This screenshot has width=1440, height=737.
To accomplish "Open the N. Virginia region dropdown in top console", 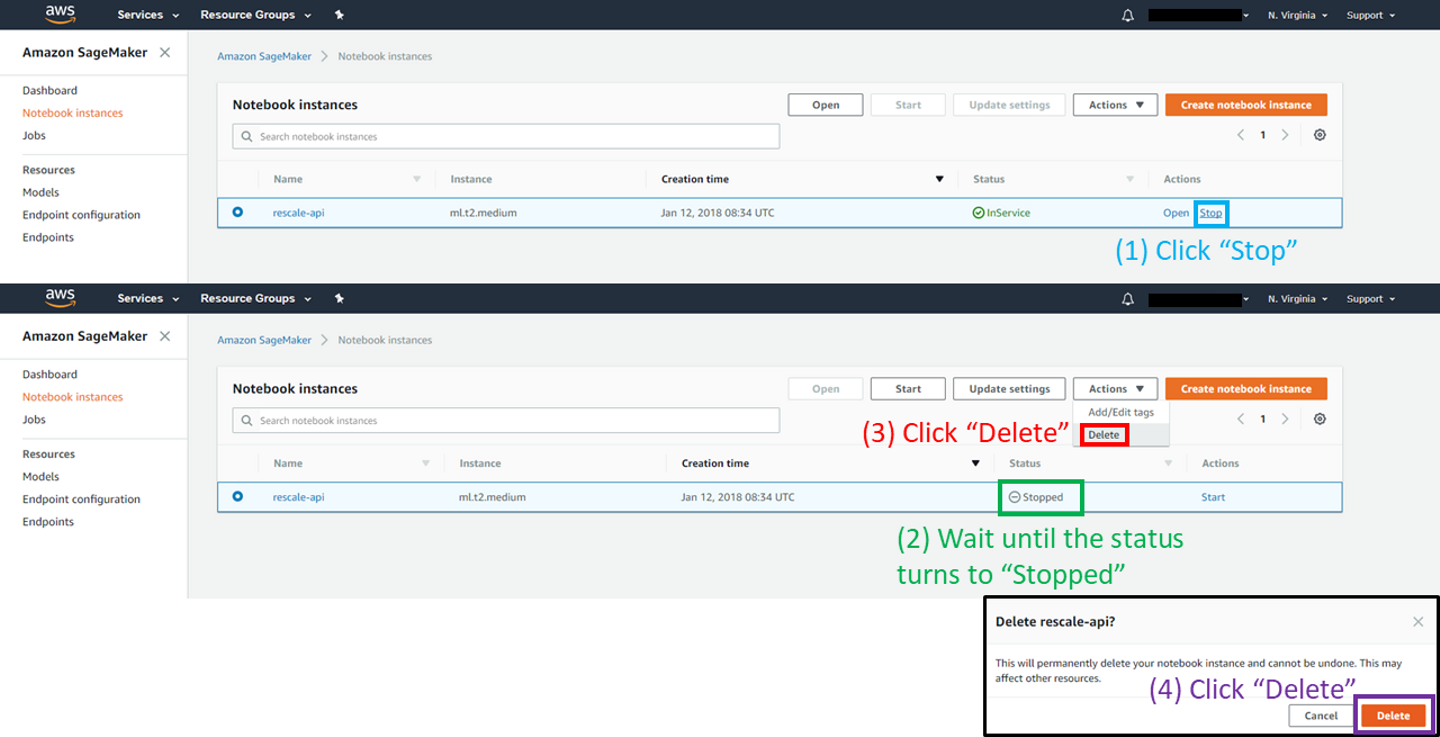I will pos(1298,16).
